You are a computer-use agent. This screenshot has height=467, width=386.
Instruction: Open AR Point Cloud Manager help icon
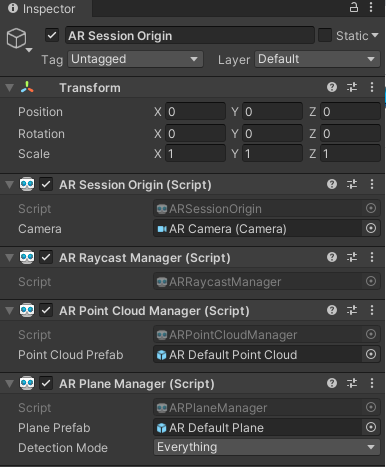pos(332,310)
